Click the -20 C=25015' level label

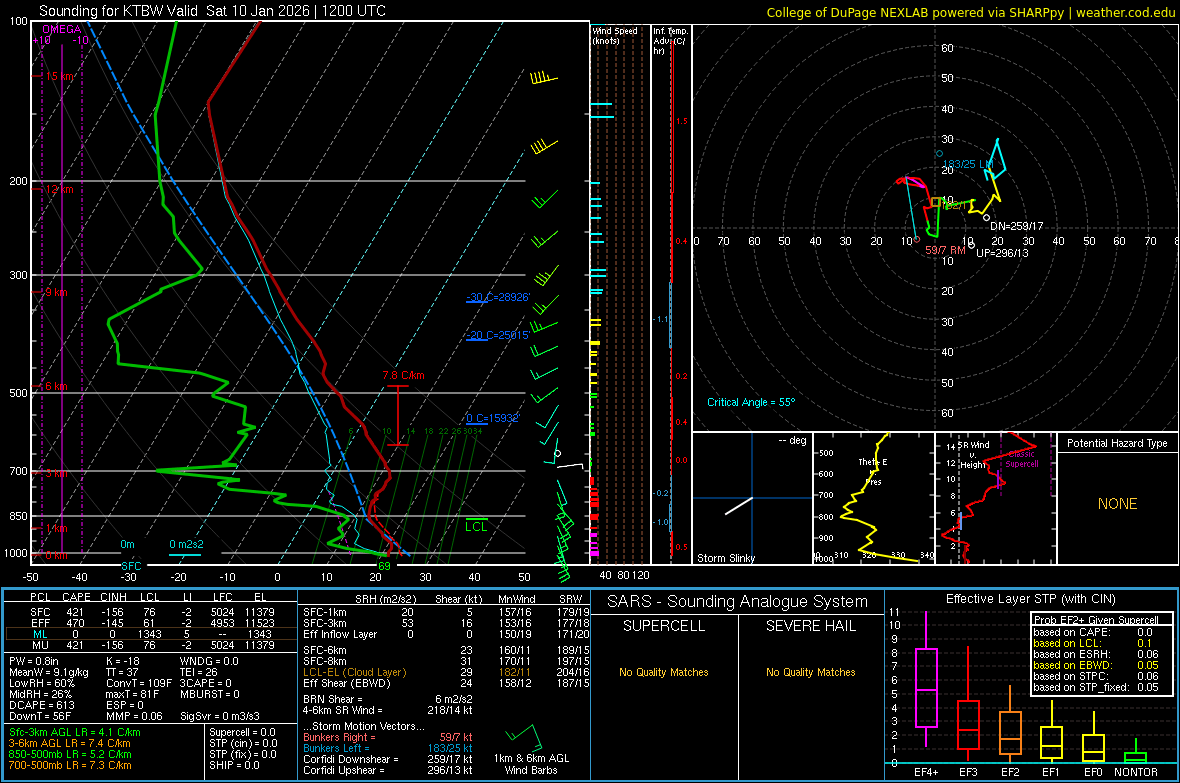498,335
